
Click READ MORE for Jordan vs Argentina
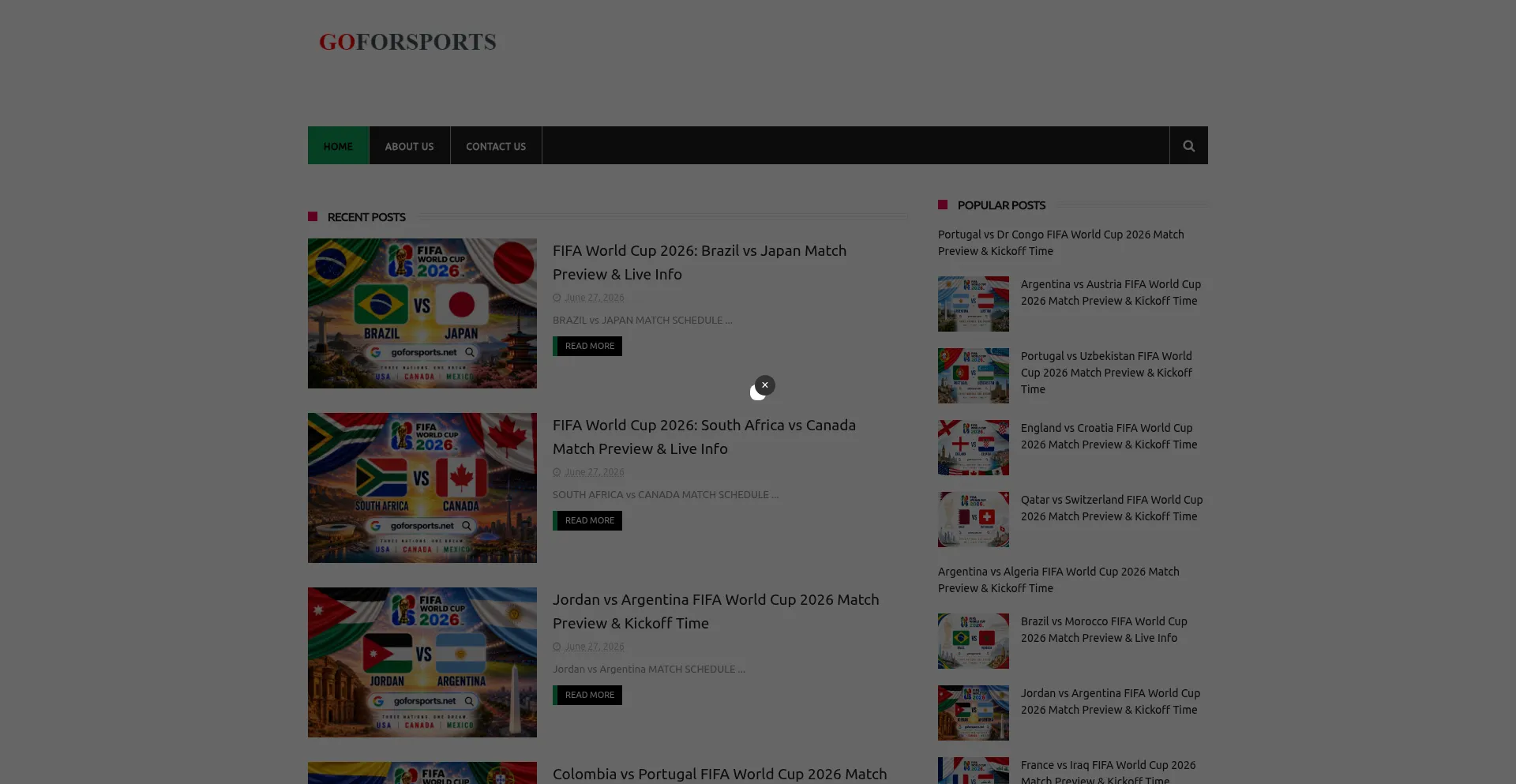pos(587,695)
